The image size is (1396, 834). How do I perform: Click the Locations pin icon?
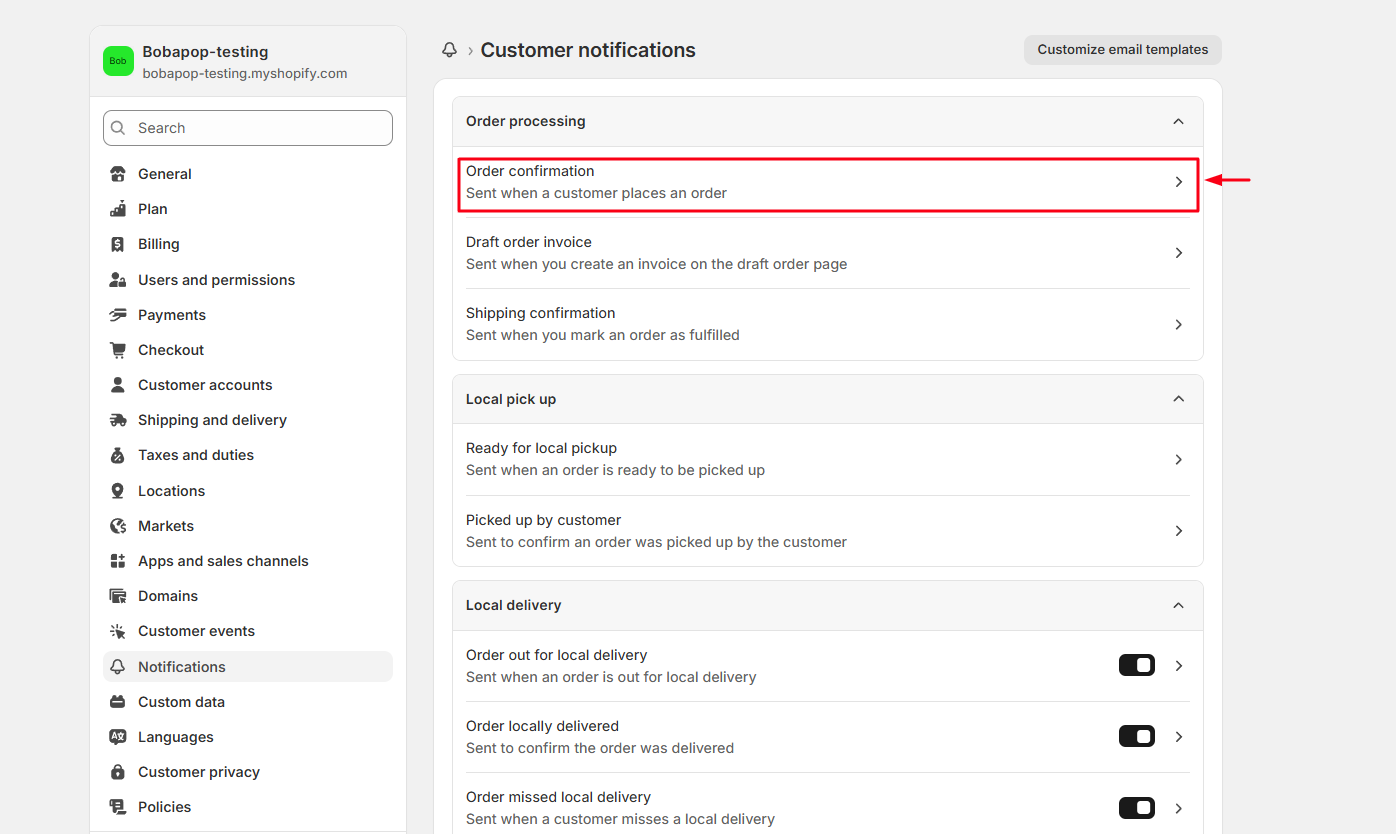(x=118, y=491)
